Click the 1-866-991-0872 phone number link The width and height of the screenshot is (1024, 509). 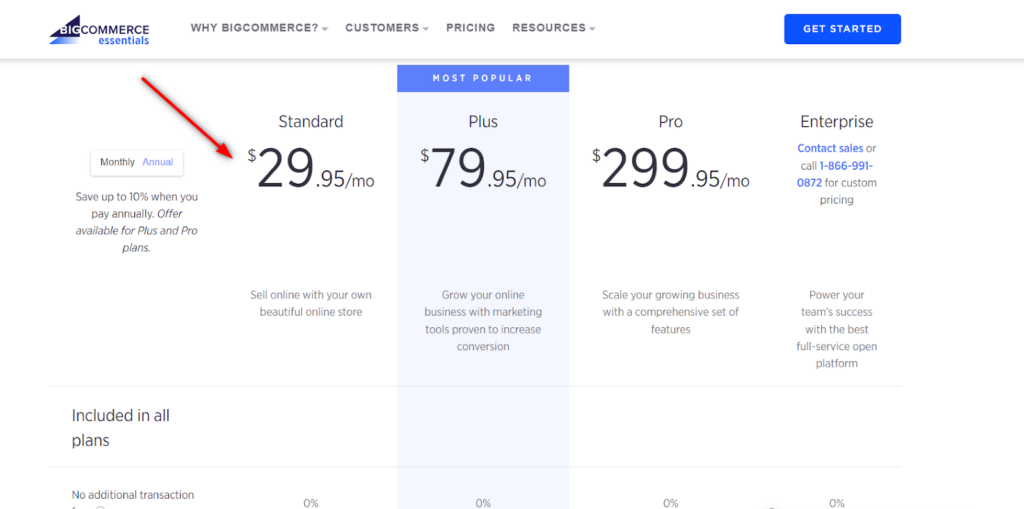pyautogui.click(x=835, y=174)
